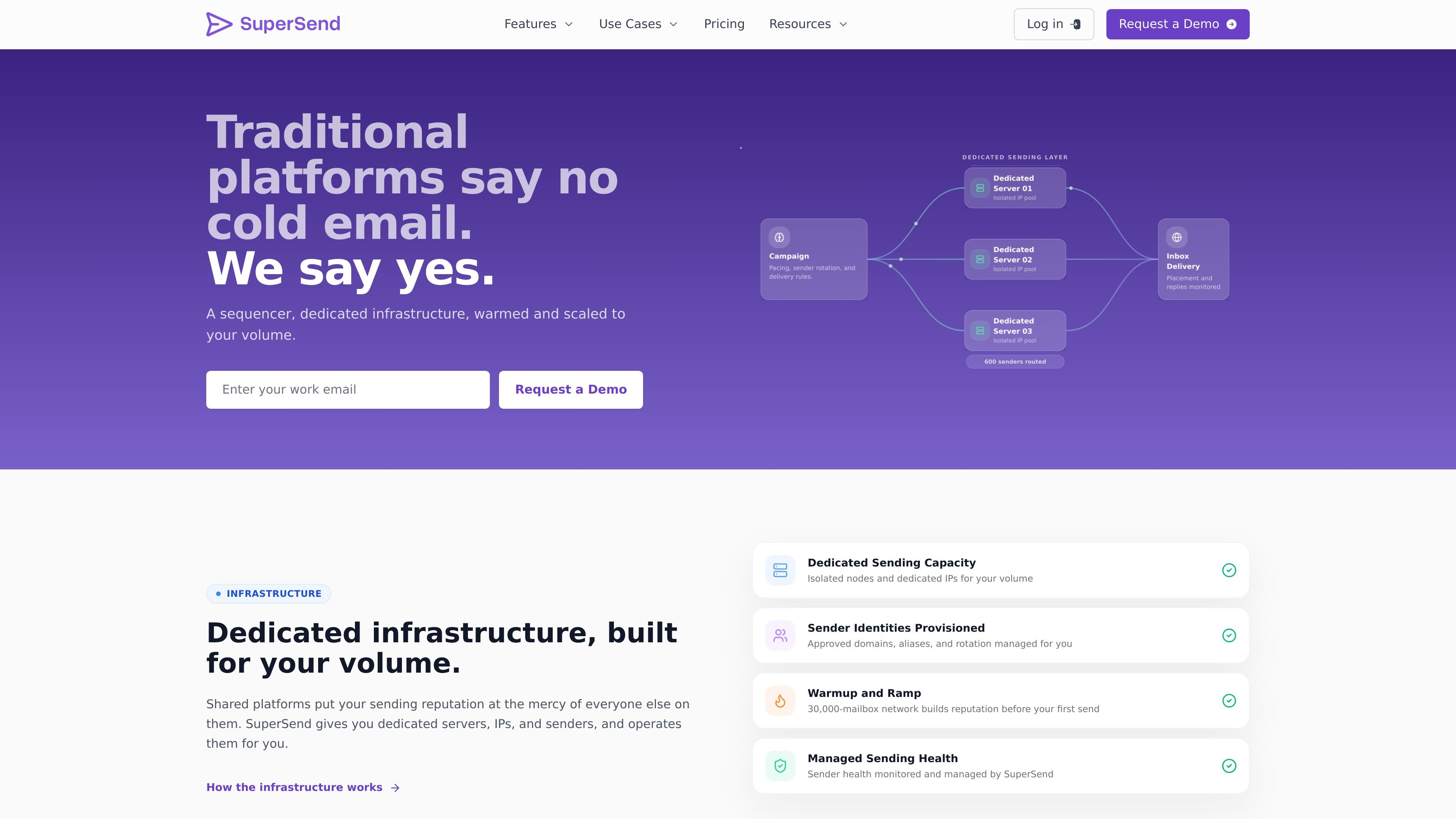Click "Approved domains, aliases, and rotation" description

940,644
